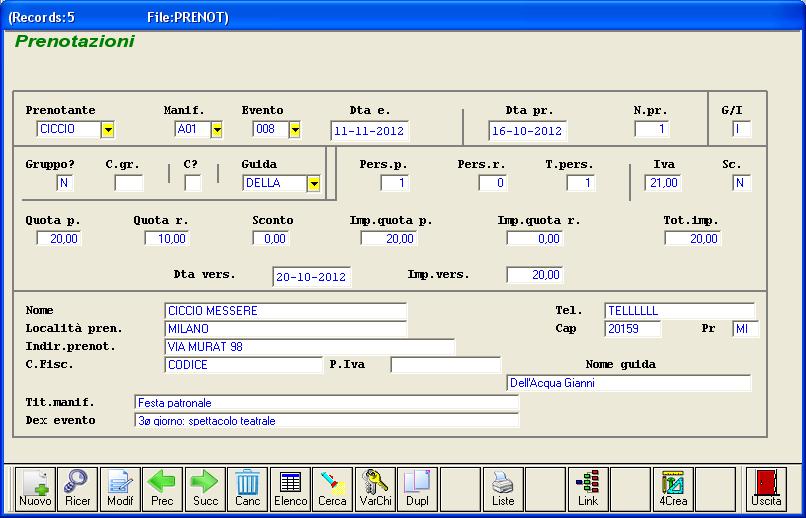Image resolution: width=806 pixels, height=518 pixels.
Task: Select the N.pr. number field
Action: tap(651, 129)
